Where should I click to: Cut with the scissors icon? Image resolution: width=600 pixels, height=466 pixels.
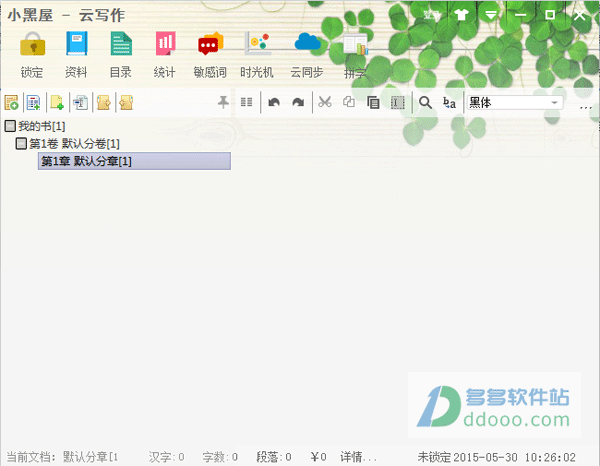325,102
